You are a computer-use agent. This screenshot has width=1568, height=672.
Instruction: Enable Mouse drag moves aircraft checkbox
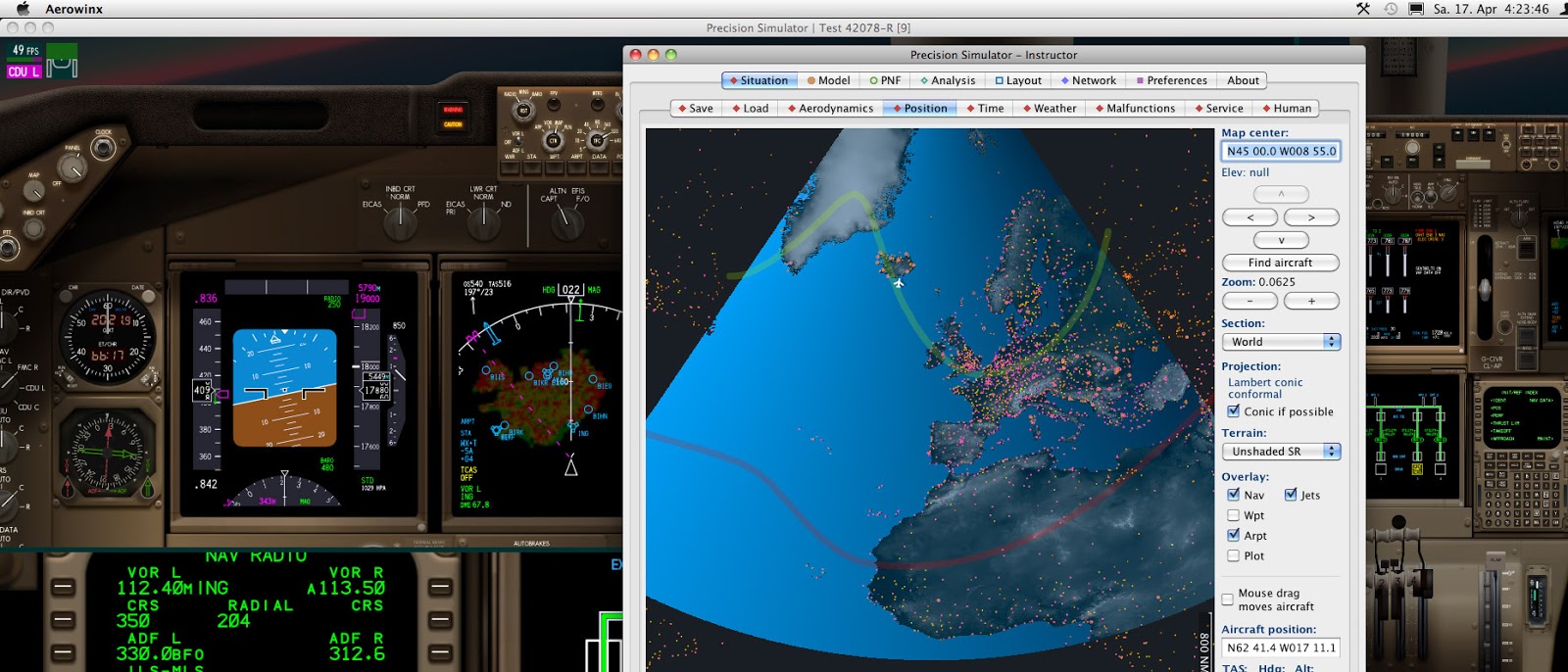coord(1227,600)
